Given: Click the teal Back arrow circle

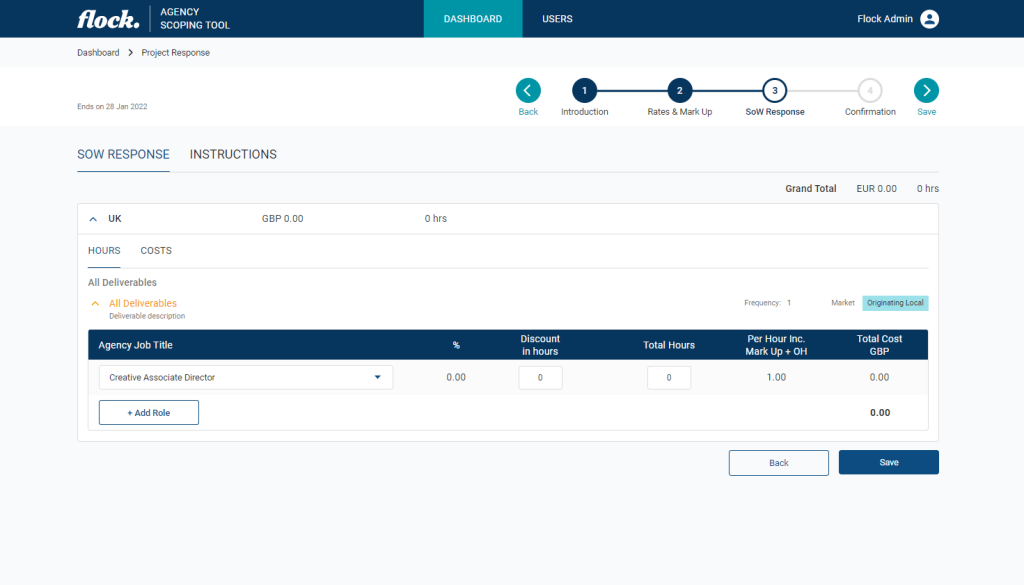Looking at the screenshot, I should (528, 91).
